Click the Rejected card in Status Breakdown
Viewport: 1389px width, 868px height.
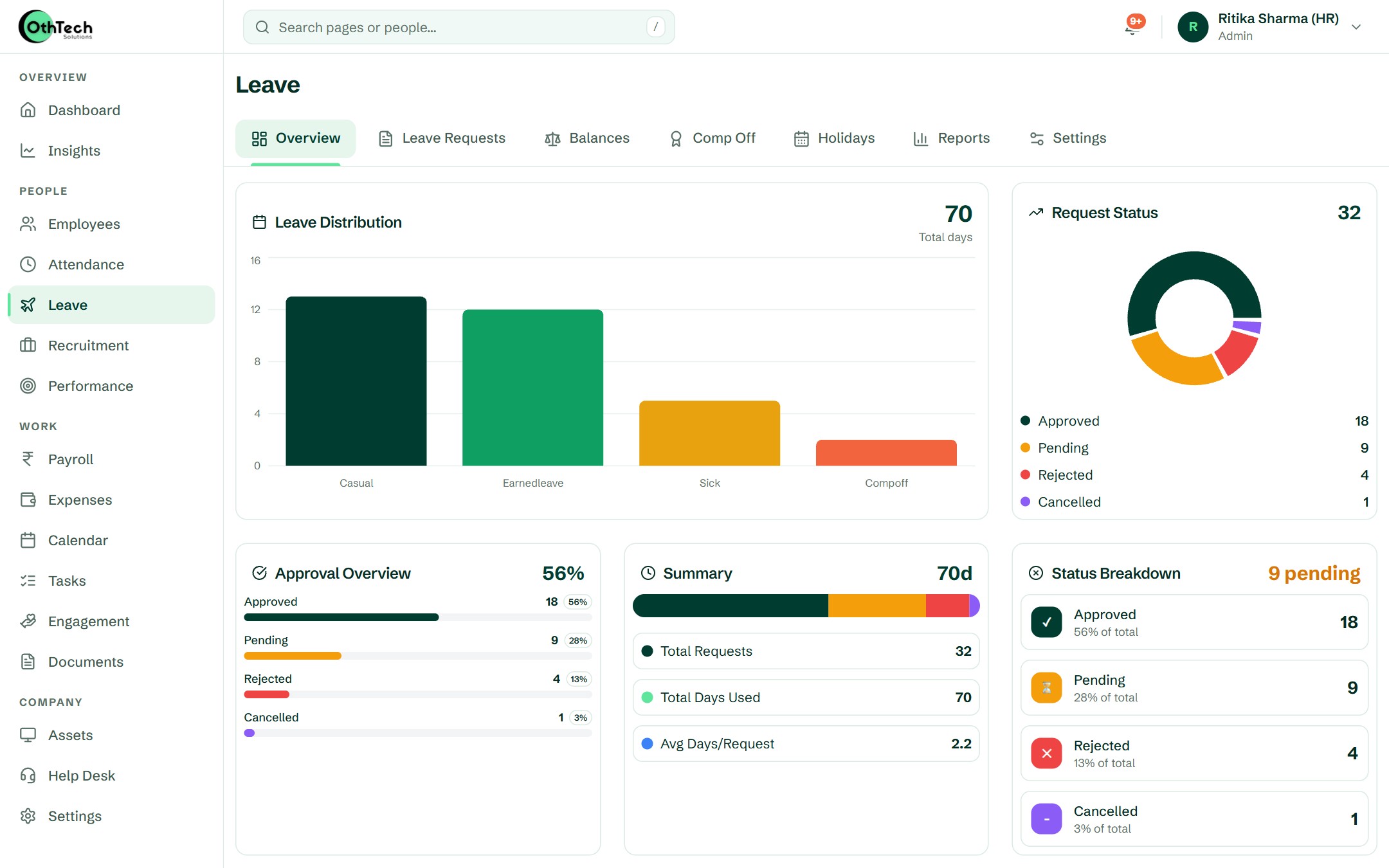point(1194,754)
